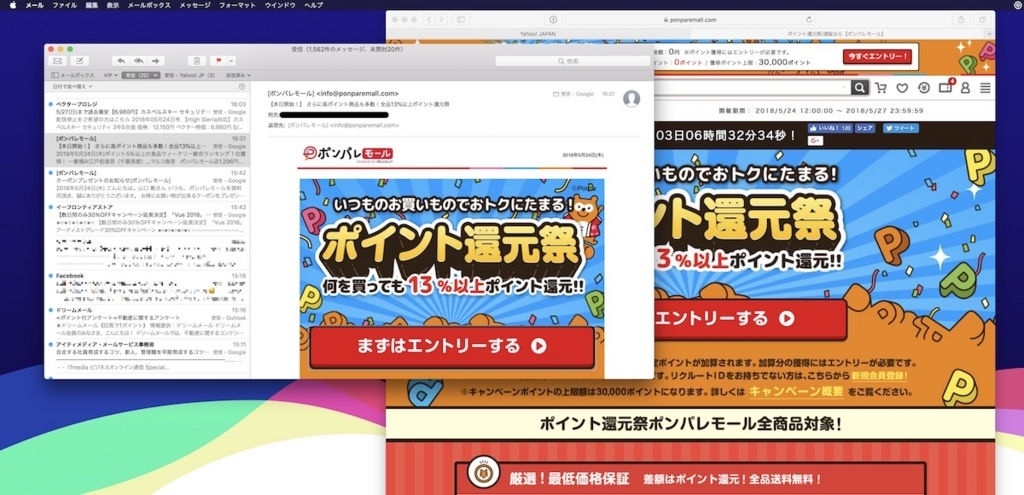Compose a new message in Mail
1024x495 pixels.
[x=79, y=61]
